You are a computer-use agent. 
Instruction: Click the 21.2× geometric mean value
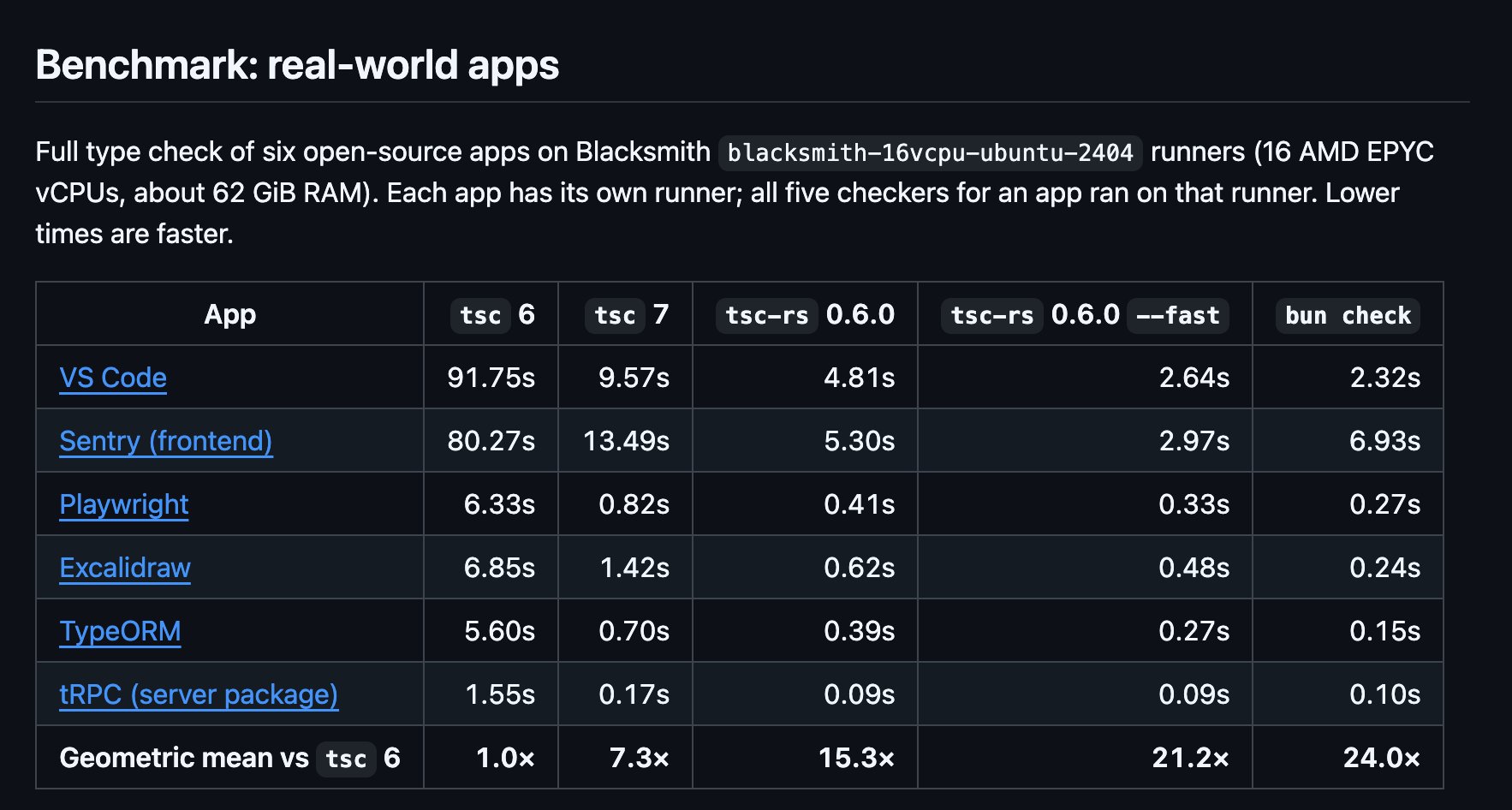(1190, 758)
